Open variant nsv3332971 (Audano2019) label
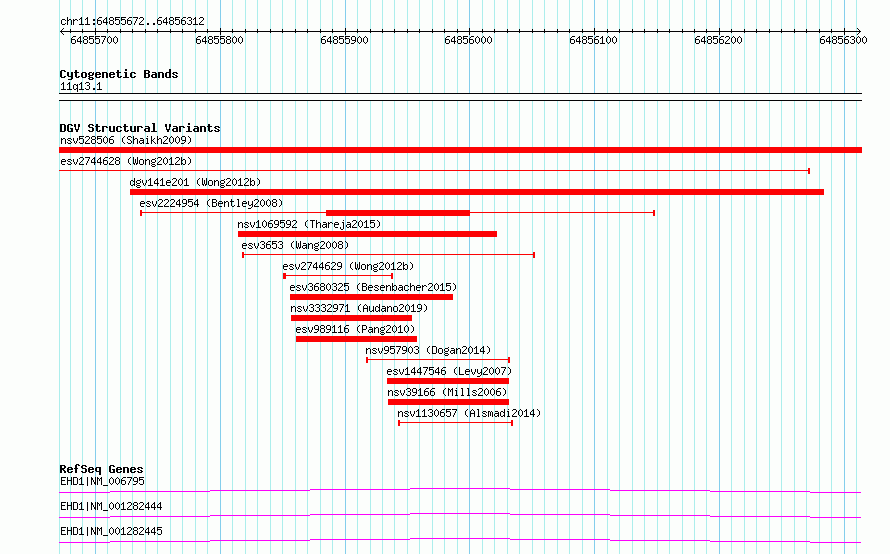This screenshot has height=554, width=890. pyautogui.click(x=359, y=308)
